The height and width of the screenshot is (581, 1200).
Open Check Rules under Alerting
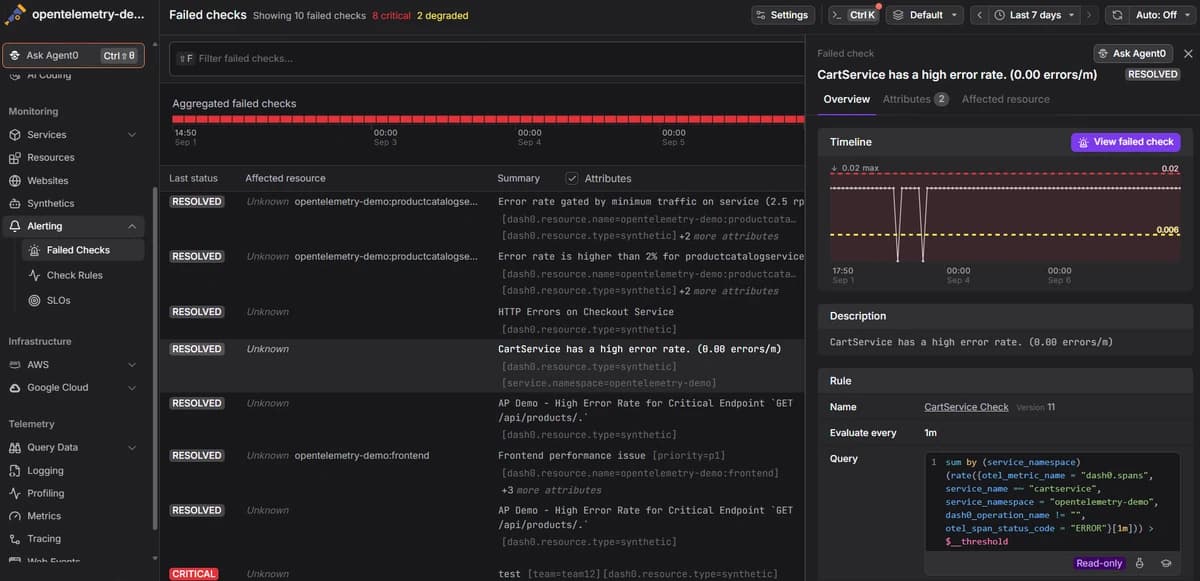point(74,275)
